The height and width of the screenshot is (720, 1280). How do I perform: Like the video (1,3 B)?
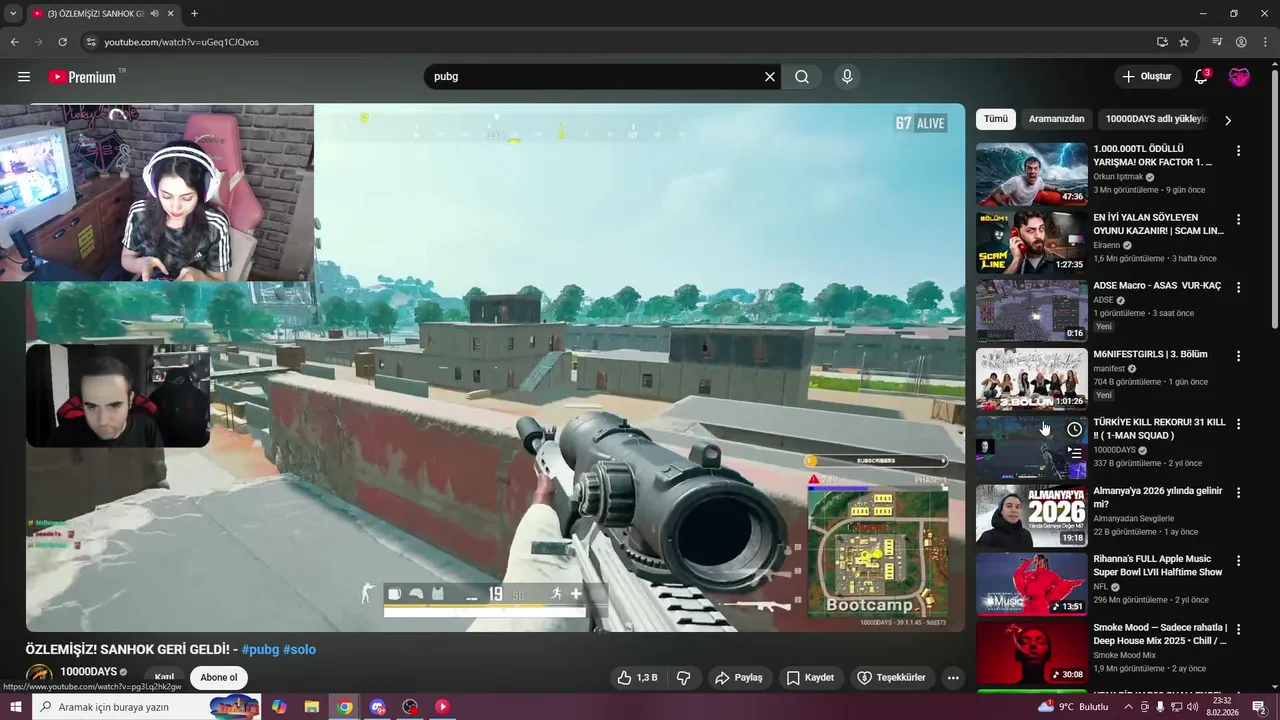click(x=637, y=677)
